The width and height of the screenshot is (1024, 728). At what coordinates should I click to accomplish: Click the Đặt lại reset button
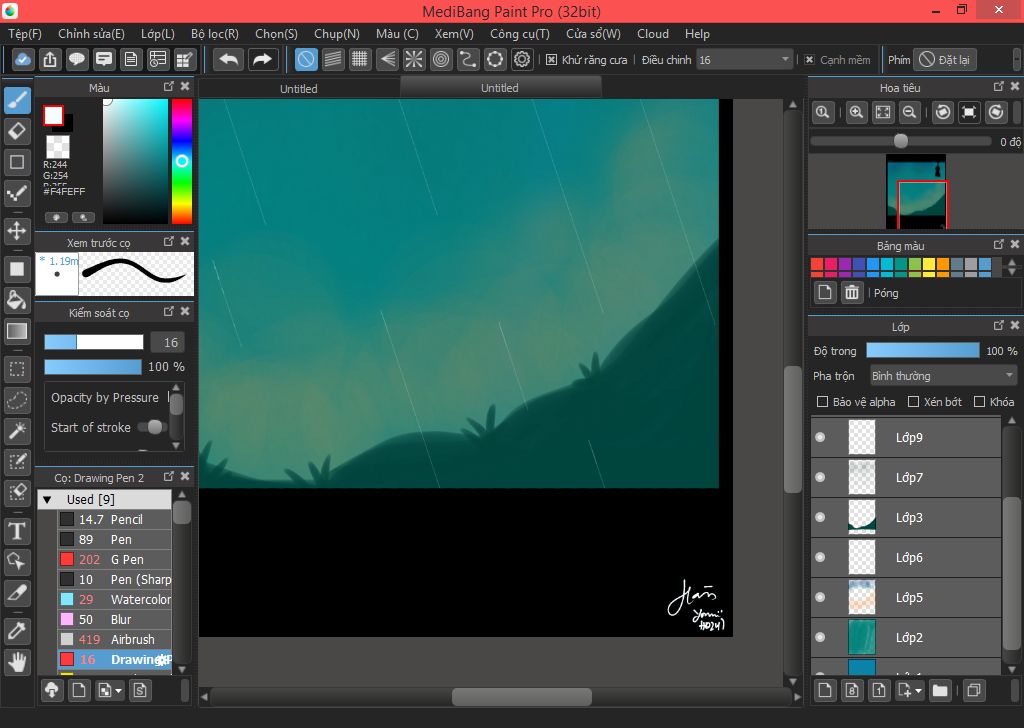944,59
